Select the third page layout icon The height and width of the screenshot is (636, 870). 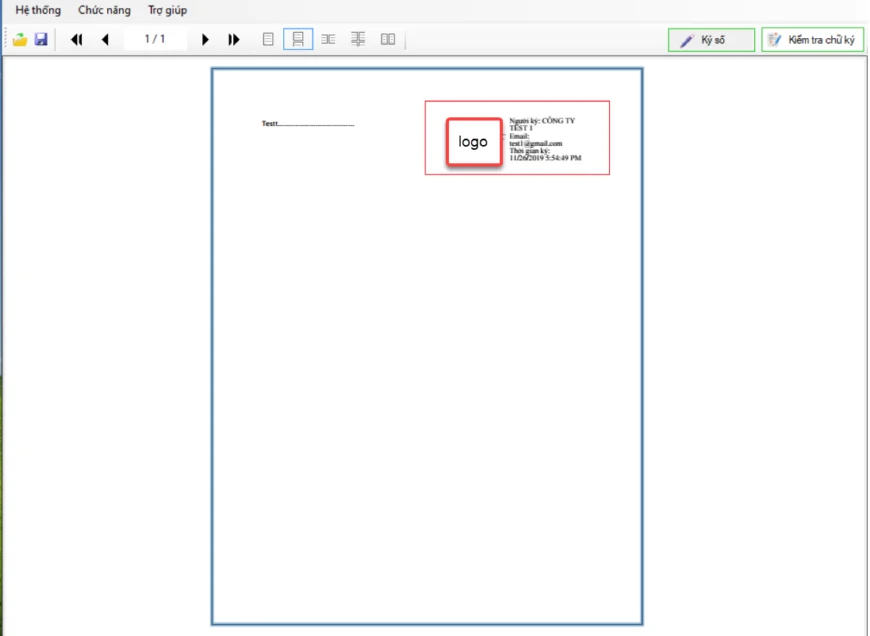click(328, 39)
